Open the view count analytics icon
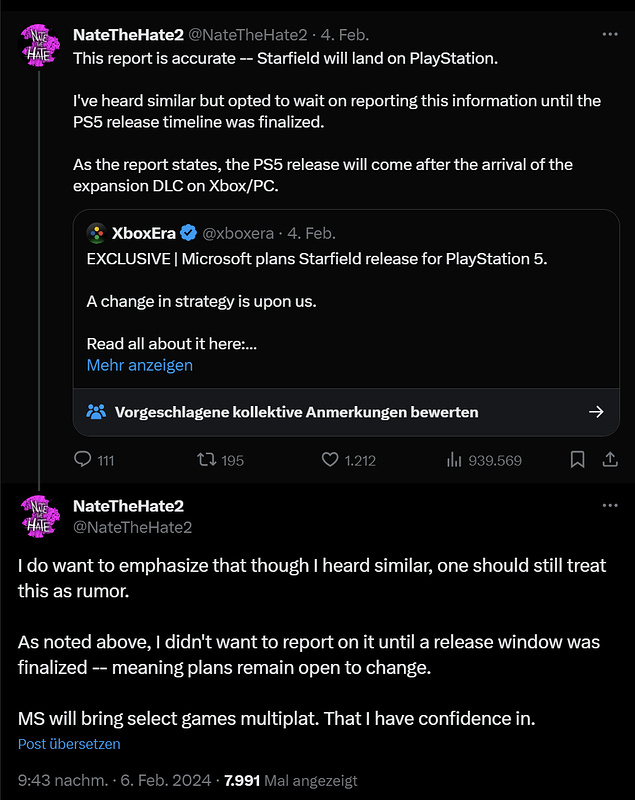635x800 pixels. tap(453, 460)
